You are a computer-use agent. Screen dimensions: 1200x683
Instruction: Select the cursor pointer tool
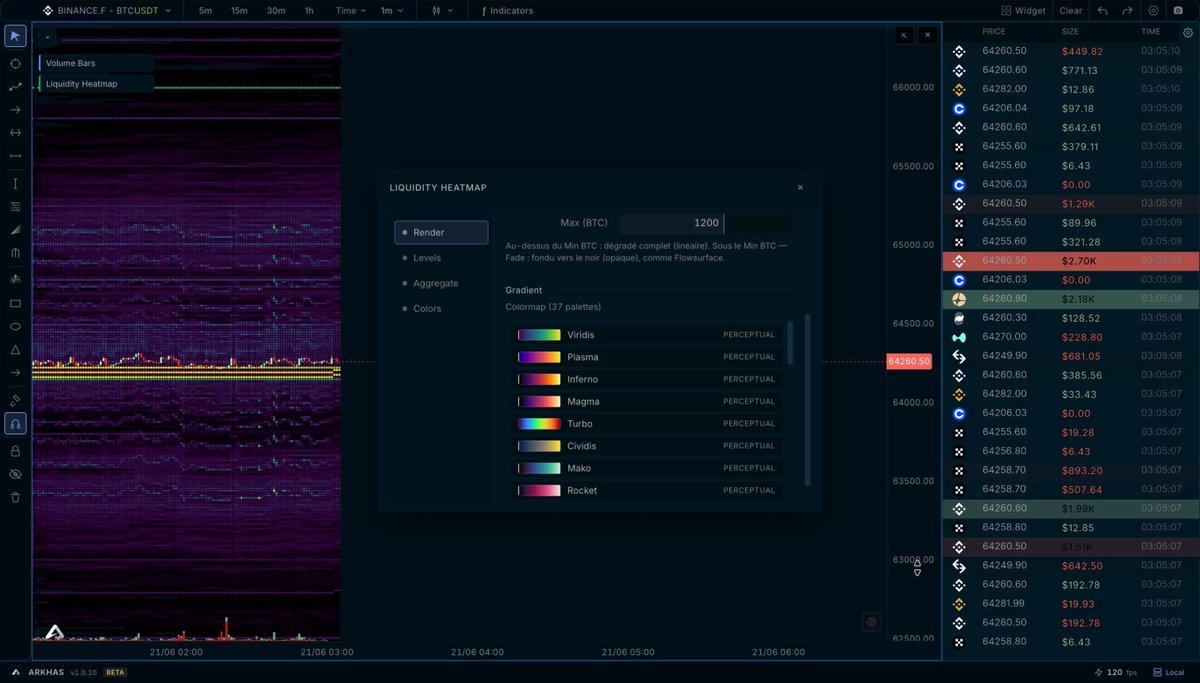tap(15, 36)
